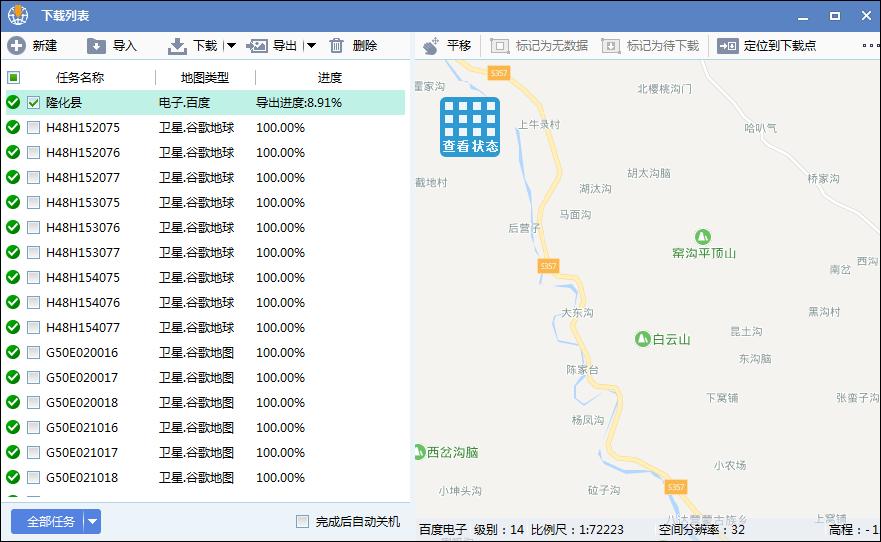Expand the 导出 dropdown arrow
This screenshot has width=881, height=542.
pos(311,46)
